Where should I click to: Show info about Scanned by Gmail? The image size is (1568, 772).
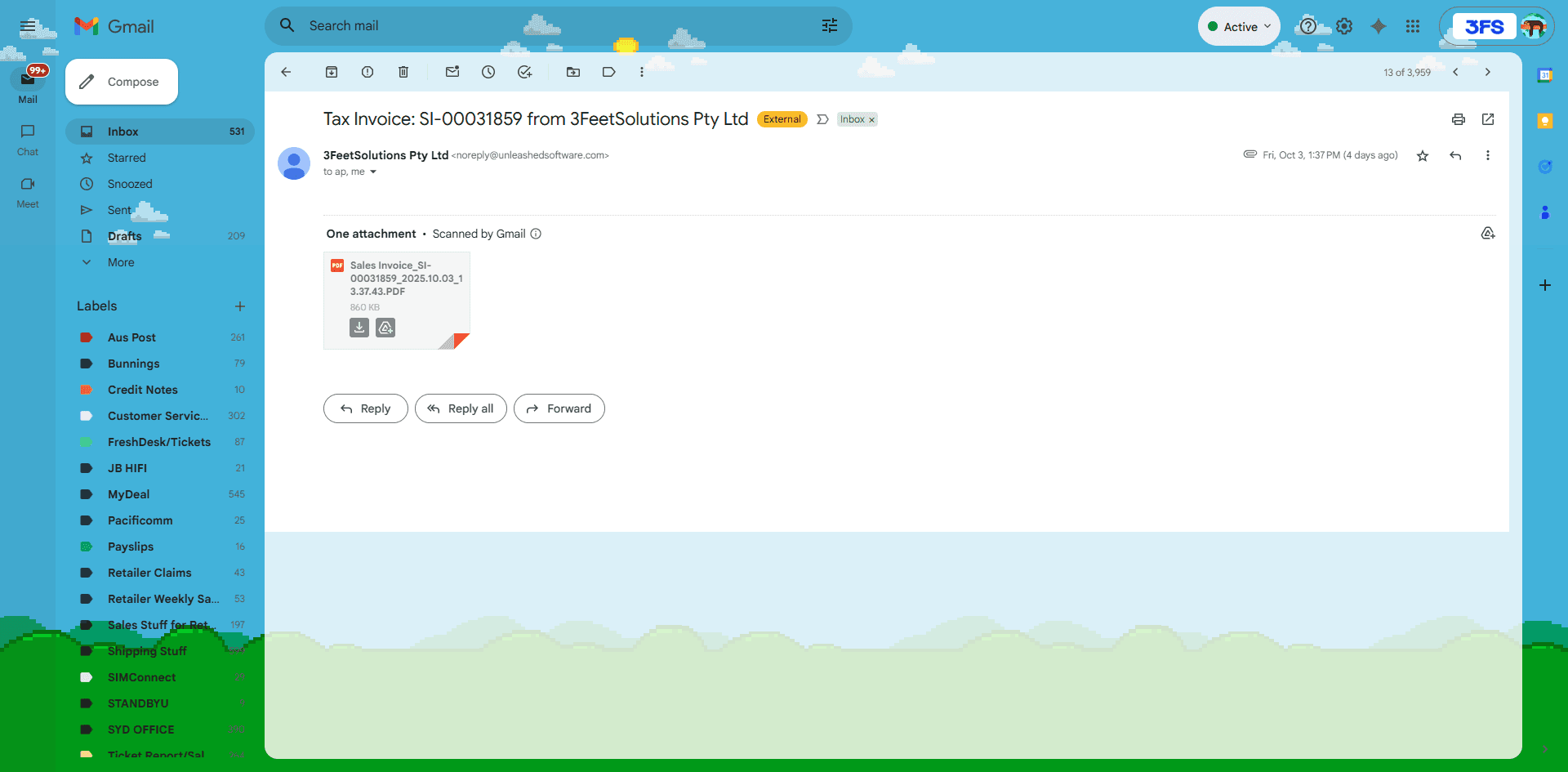(536, 234)
